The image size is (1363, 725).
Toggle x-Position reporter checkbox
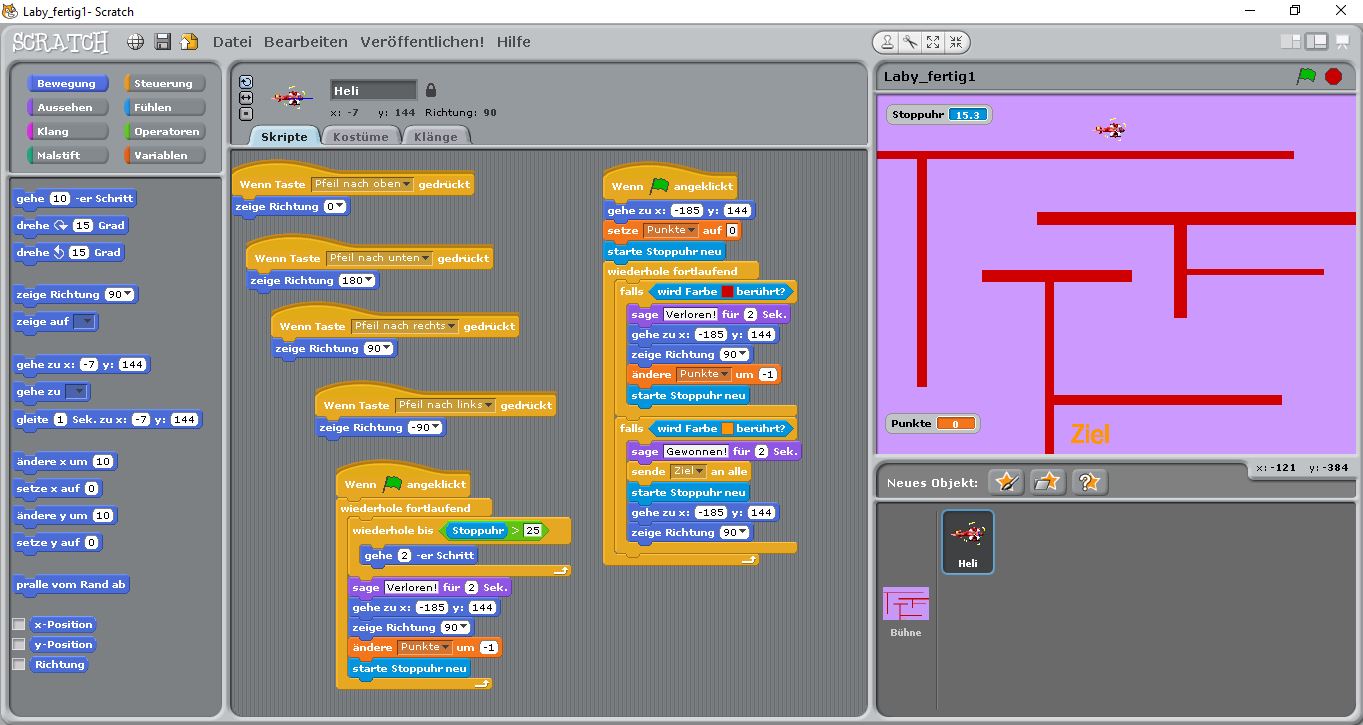(18, 624)
